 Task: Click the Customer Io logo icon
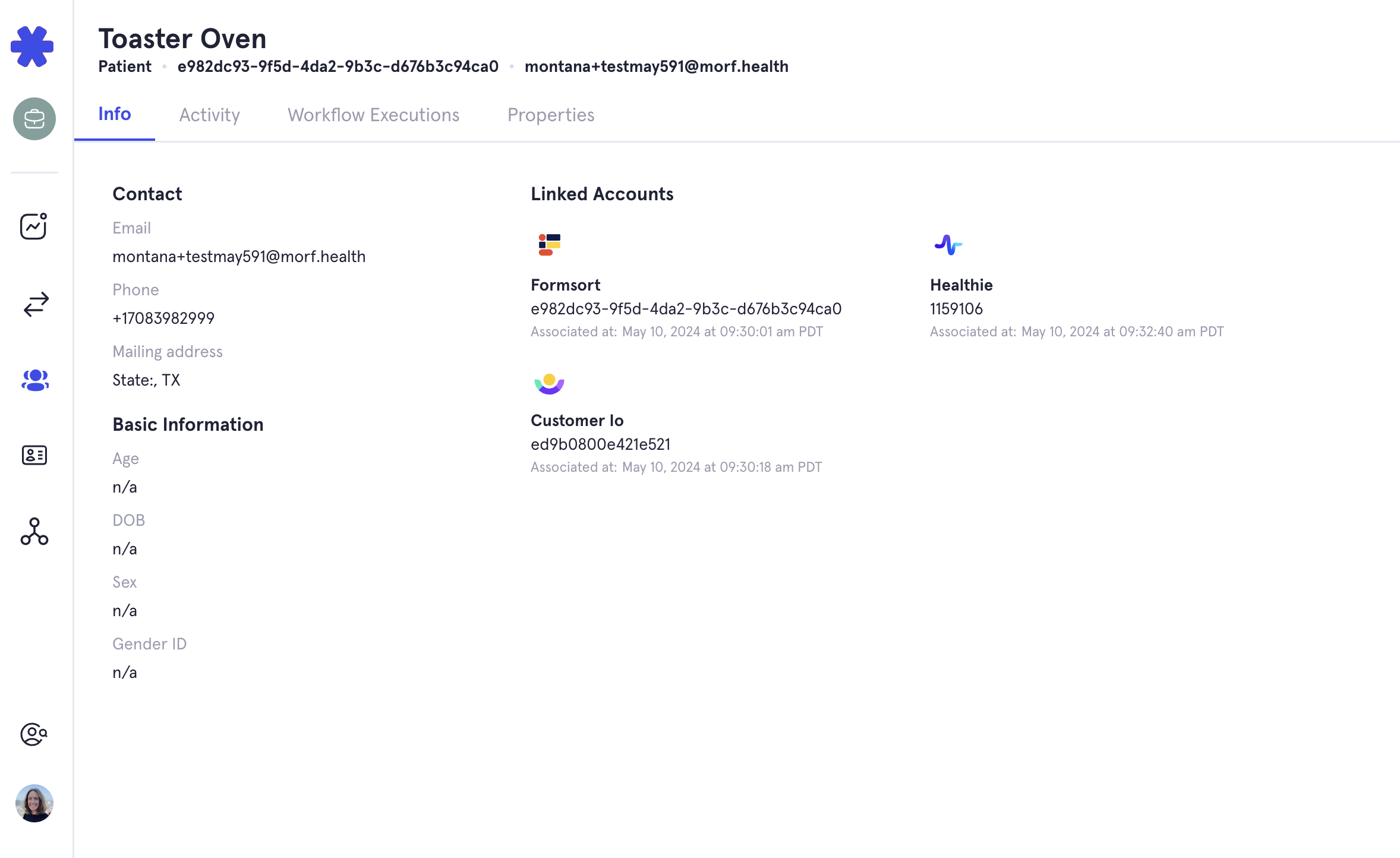(549, 383)
